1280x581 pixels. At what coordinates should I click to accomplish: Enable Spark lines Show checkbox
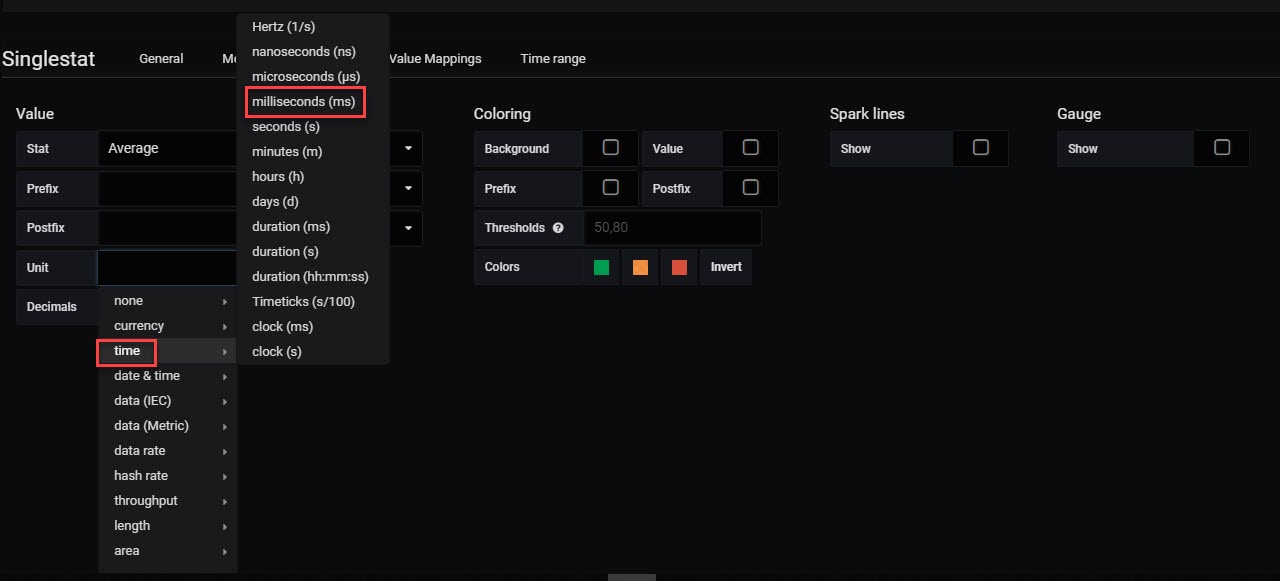pos(981,148)
